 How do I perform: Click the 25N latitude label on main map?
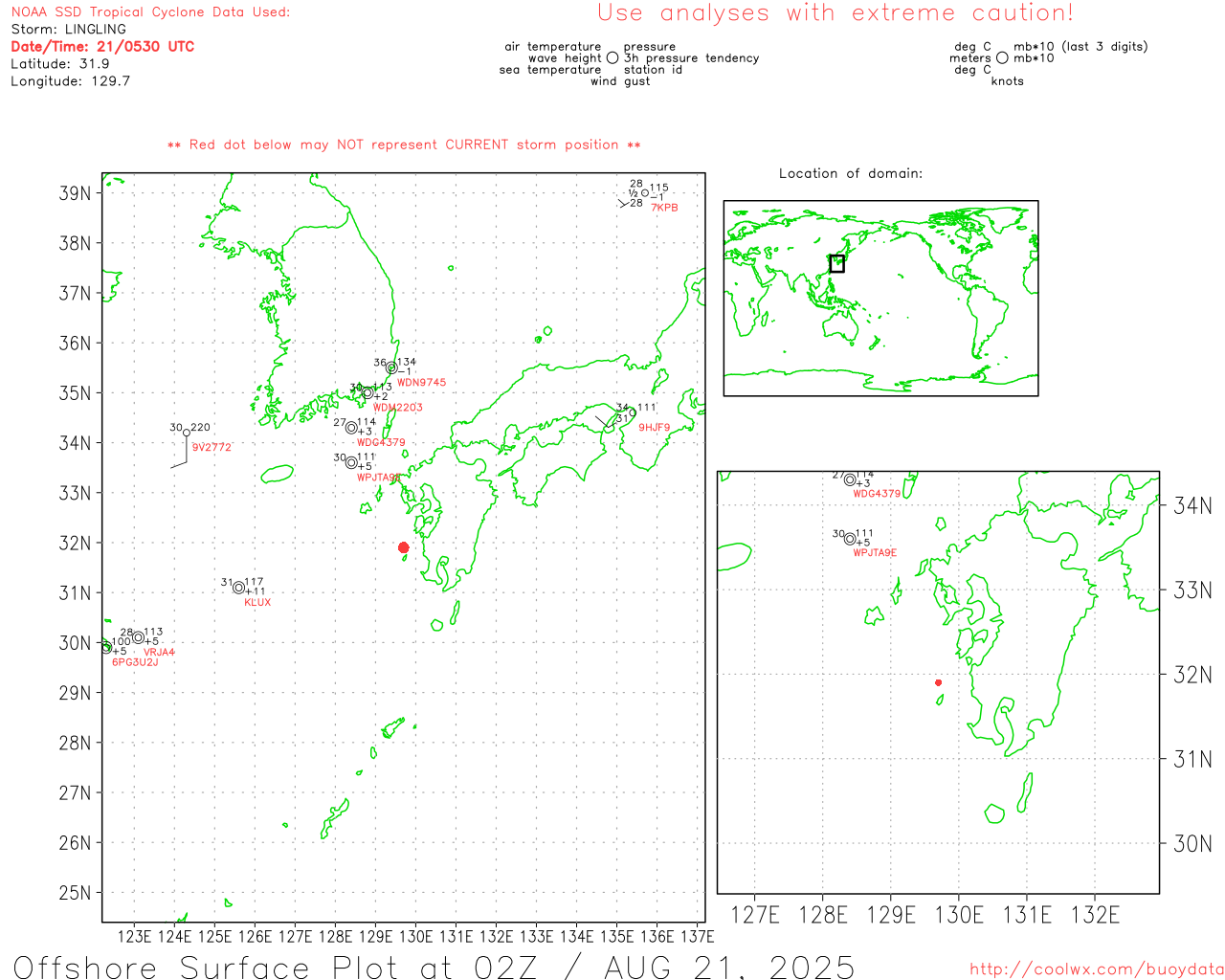pyautogui.click(x=75, y=893)
